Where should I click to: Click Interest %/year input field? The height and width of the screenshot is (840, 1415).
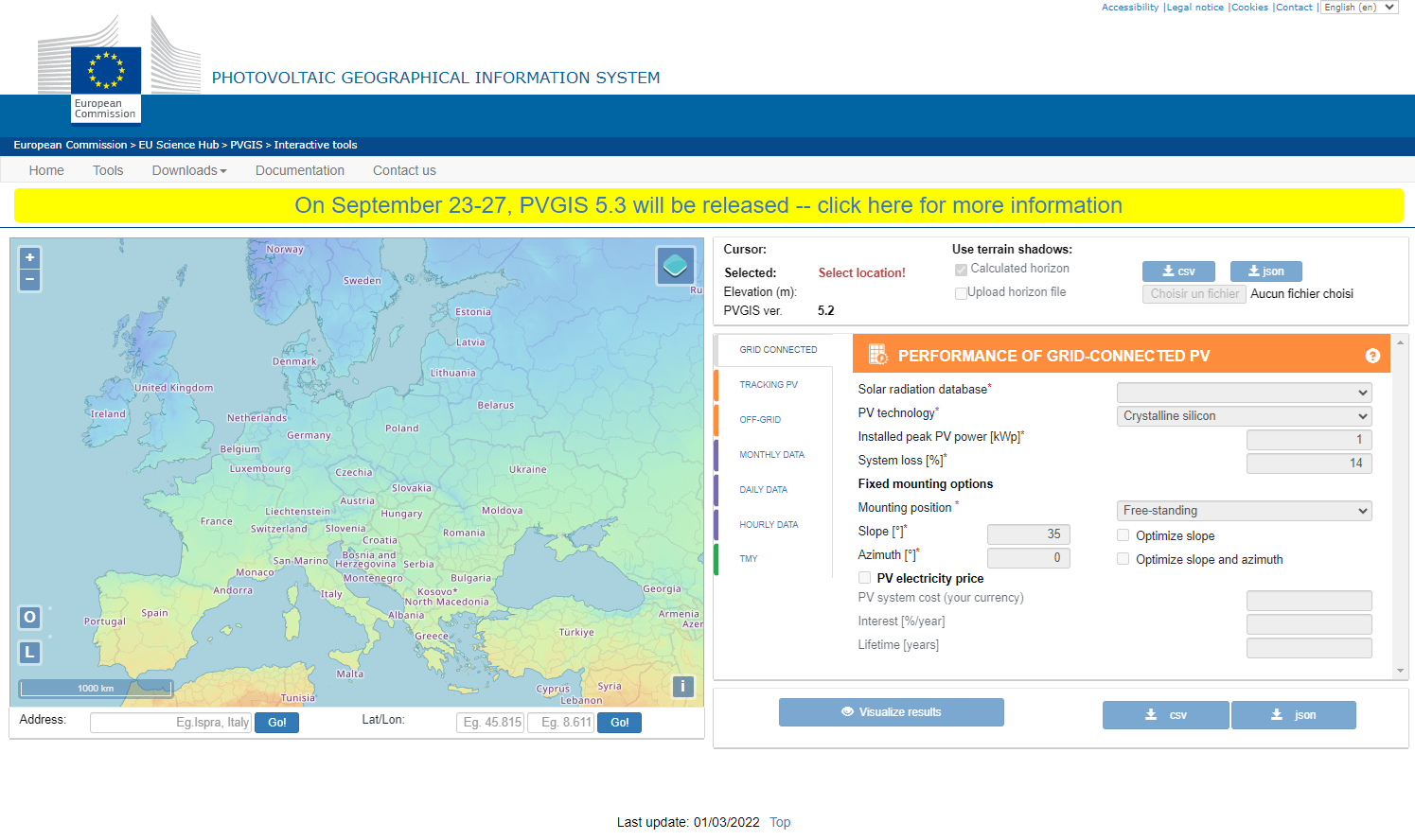(x=1309, y=624)
